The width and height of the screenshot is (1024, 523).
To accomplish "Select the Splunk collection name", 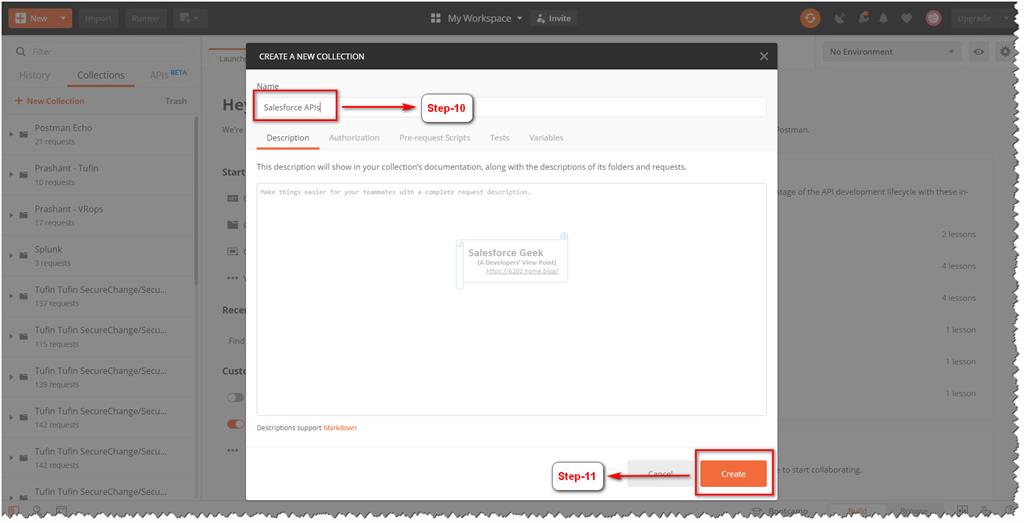I will point(48,249).
